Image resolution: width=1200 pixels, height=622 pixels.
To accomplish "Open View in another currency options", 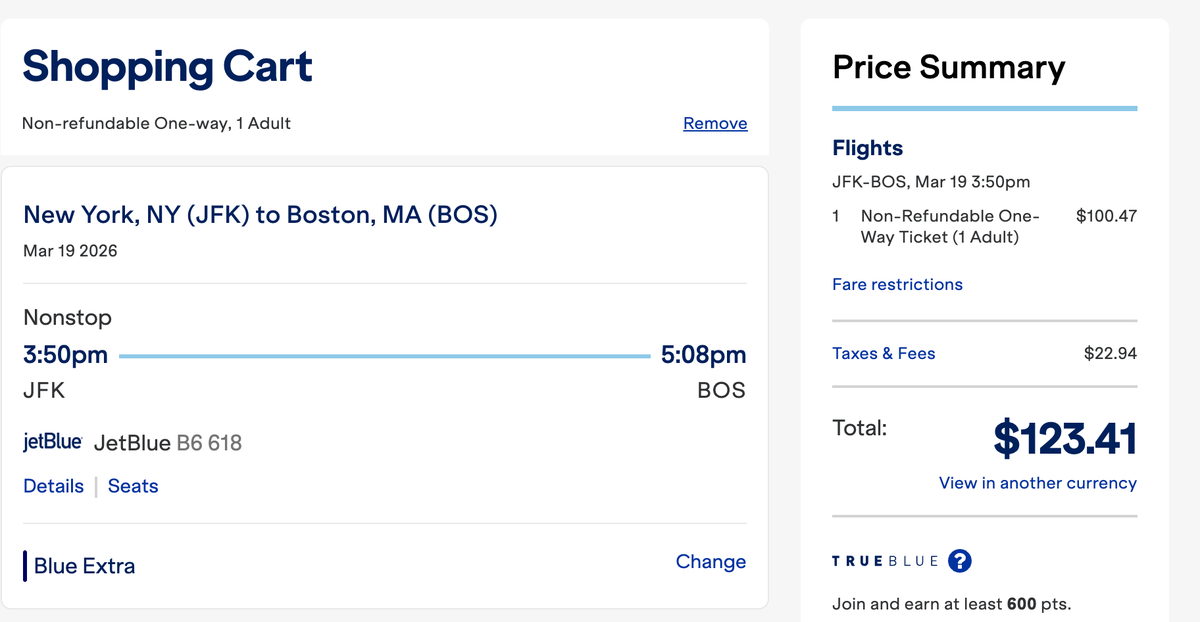I will coord(1037,483).
